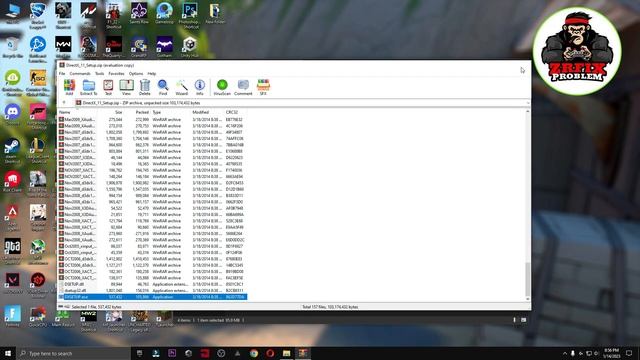640x360 pixels.
Task: Launch the Wizard wand tool
Action: (182, 87)
